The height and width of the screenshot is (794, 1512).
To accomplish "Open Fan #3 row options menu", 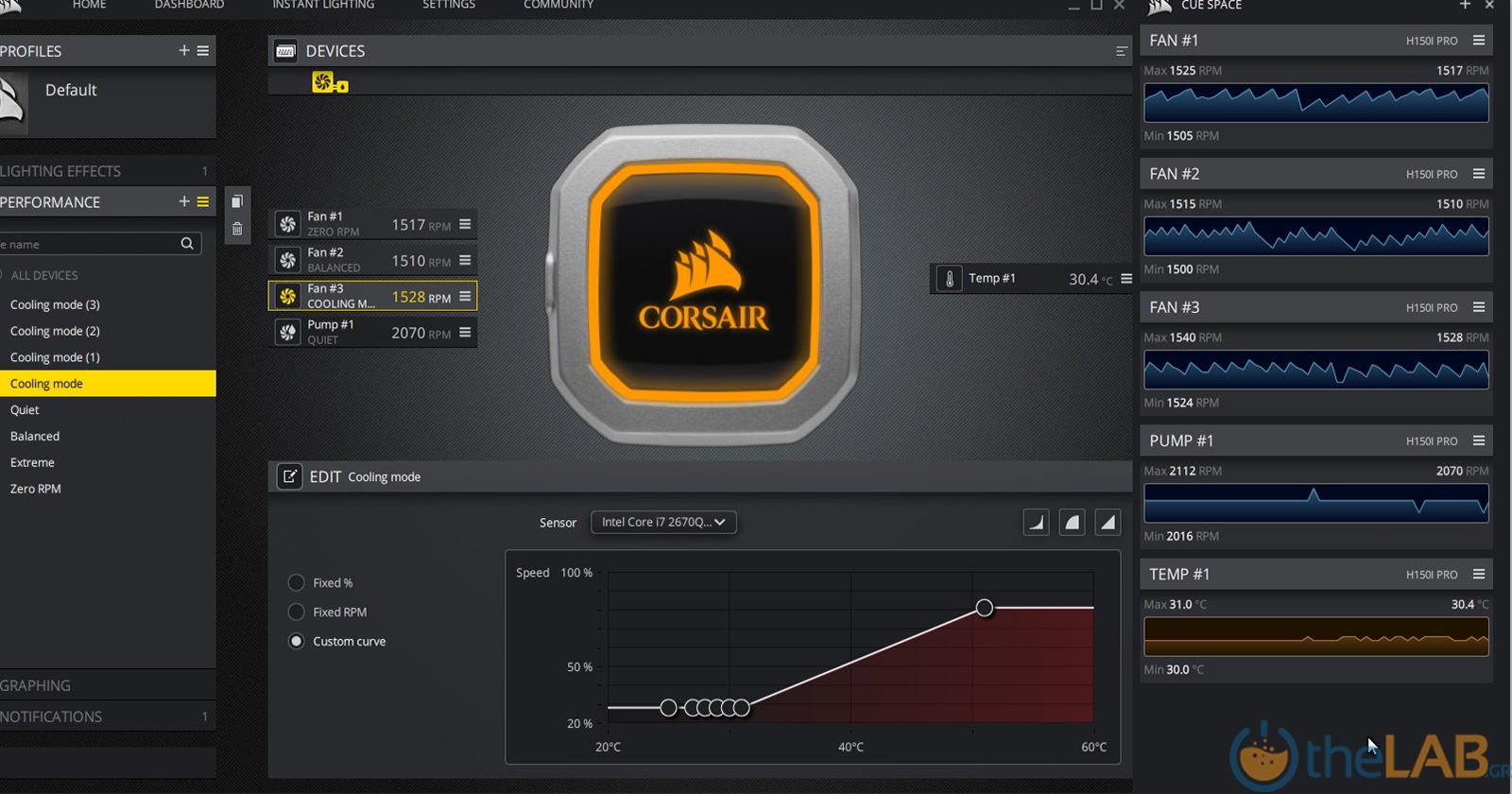I will pos(465,296).
